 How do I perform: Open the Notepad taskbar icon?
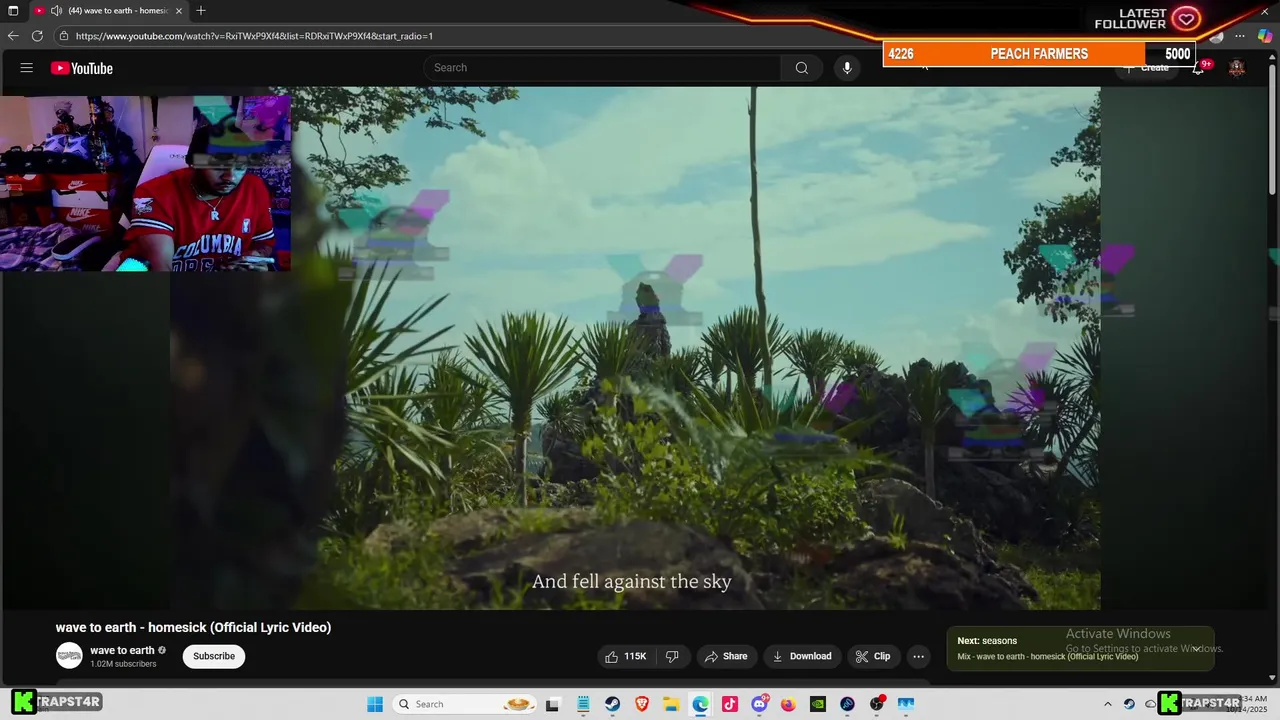[x=583, y=704]
